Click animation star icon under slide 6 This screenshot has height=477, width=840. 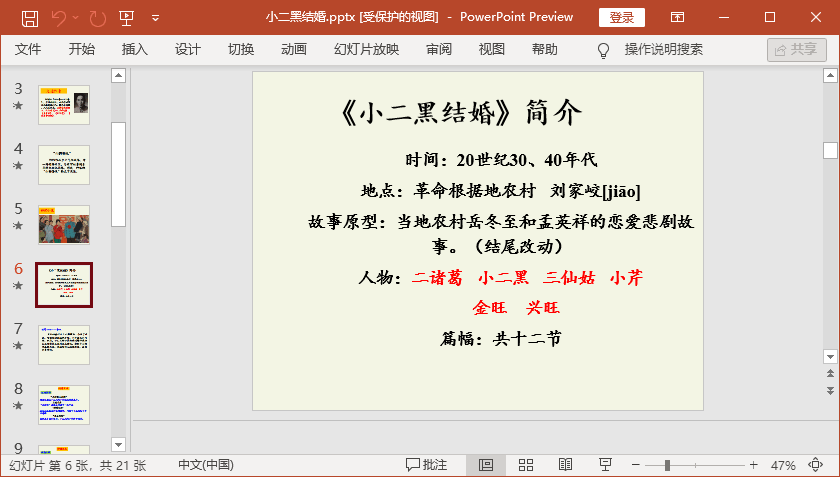coord(18,286)
